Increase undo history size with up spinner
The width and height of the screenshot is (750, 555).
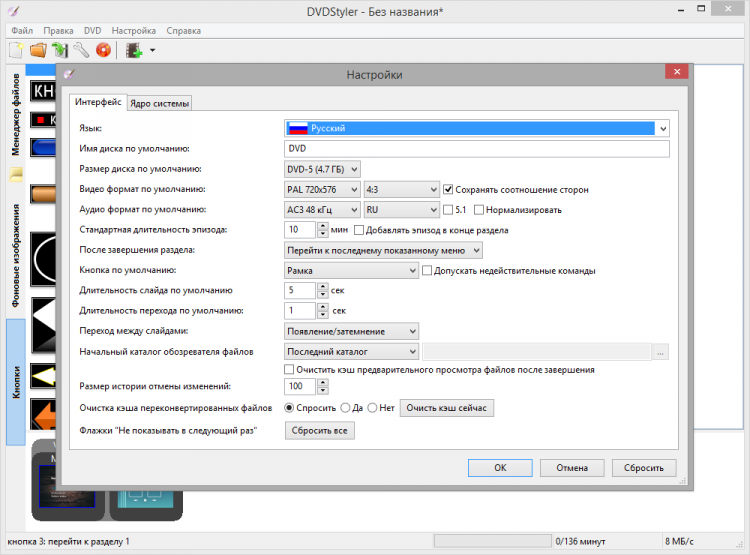323,382
